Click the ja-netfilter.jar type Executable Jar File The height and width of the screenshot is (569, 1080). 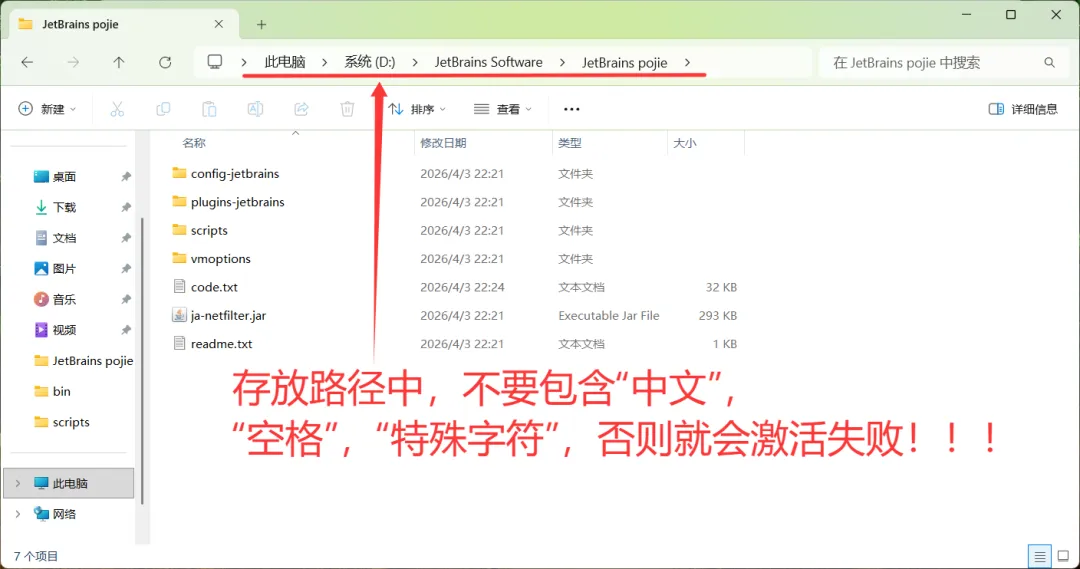609,315
